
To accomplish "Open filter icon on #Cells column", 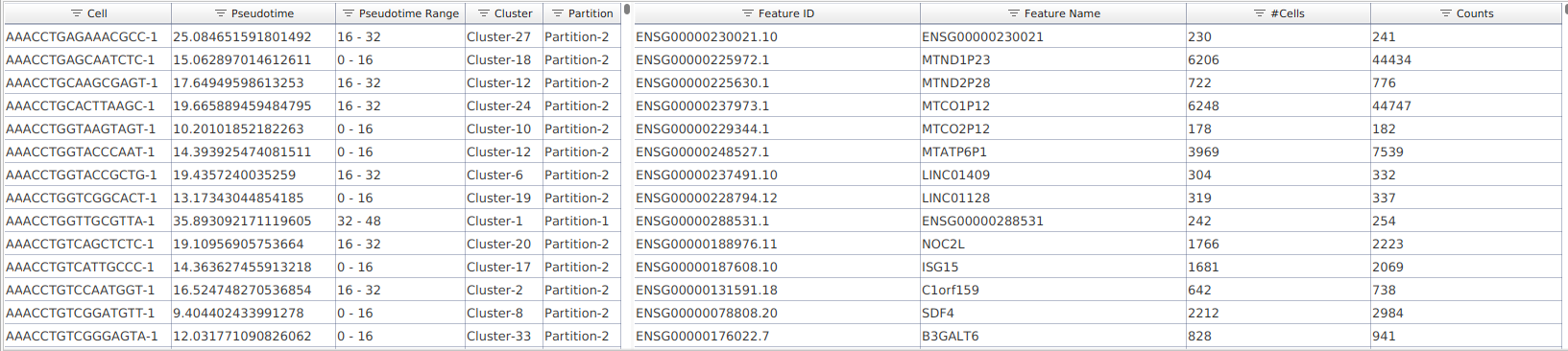I will (x=1260, y=13).
